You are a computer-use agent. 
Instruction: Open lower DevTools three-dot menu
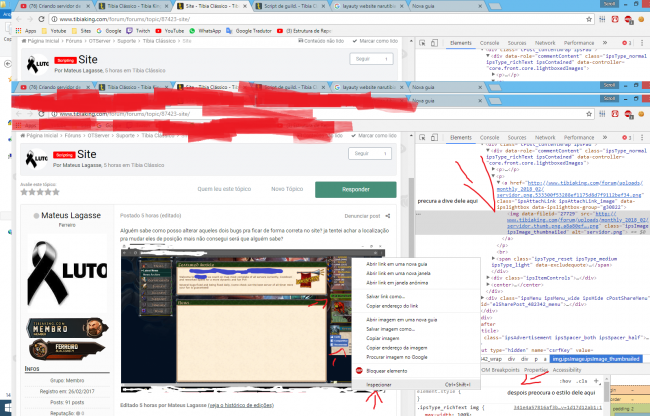(x=642, y=137)
